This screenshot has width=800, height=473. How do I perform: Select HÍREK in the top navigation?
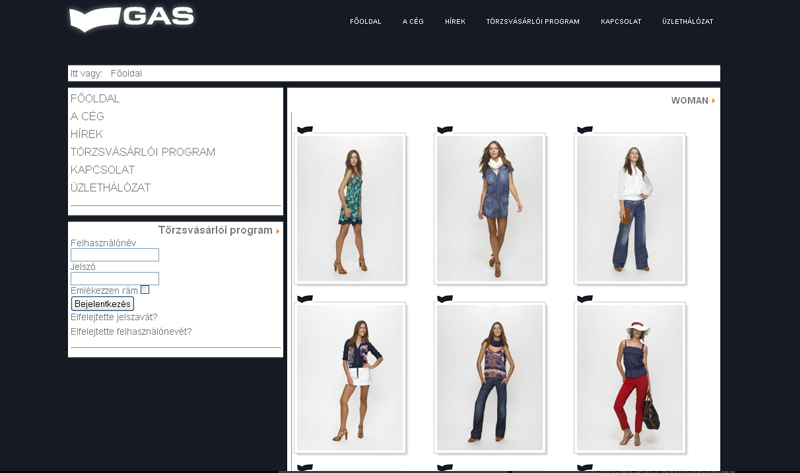pyautogui.click(x=455, y=21)
